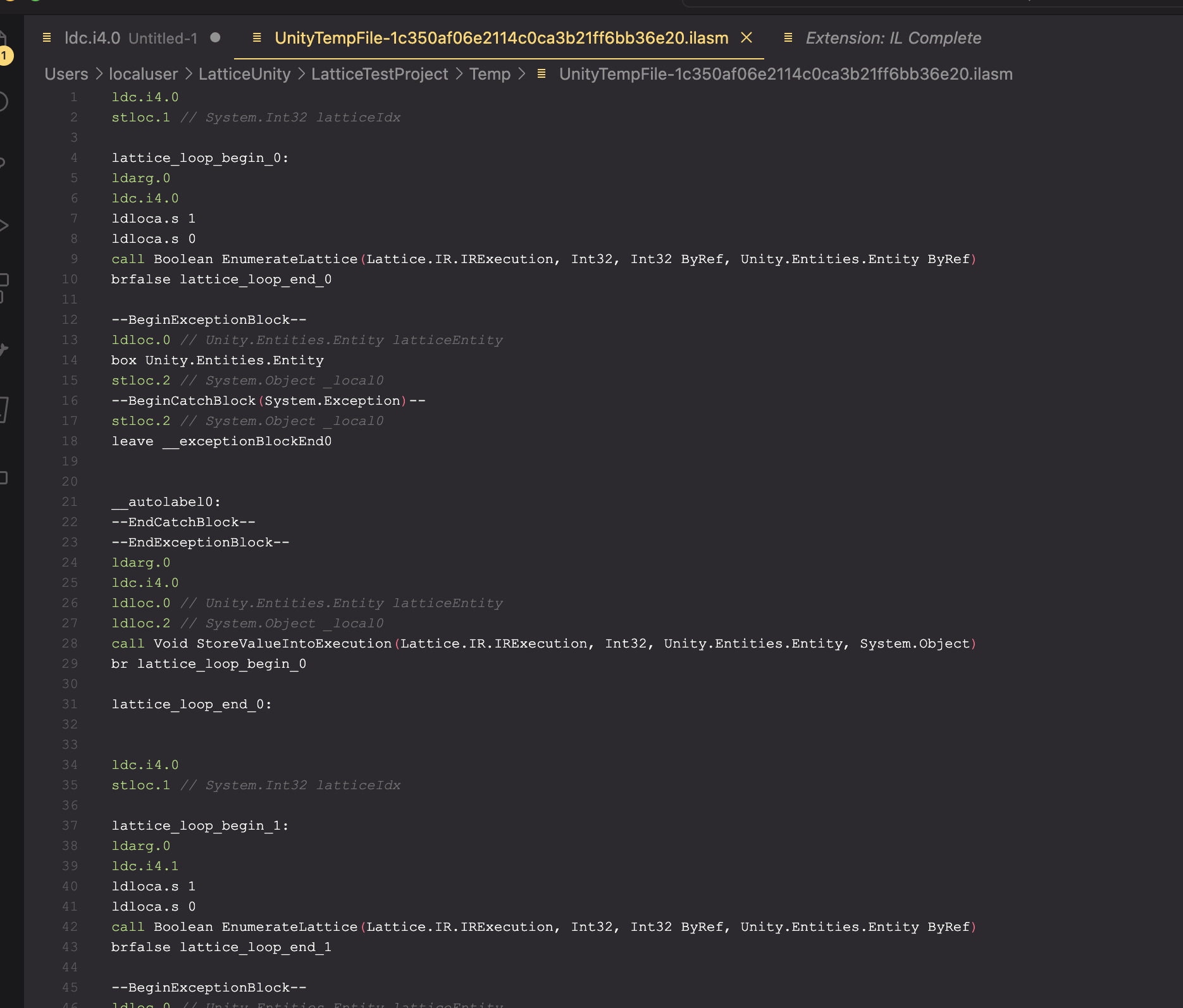This screenshot has width=1183, height=1008.
Task: Click file icon on IL Complete tab
Action: pyautogui.click(x=788, y=38)
